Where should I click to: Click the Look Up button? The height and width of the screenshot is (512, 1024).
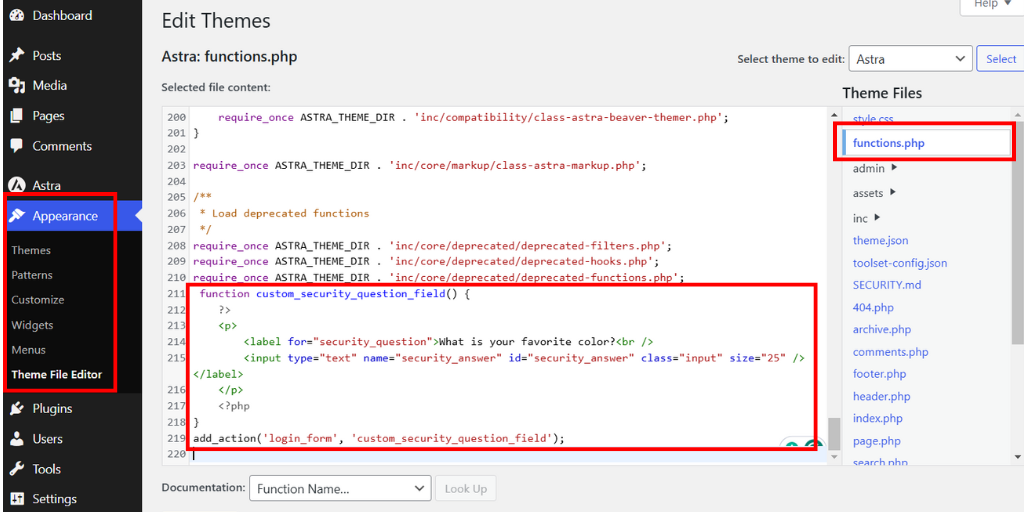pos(466,488)
